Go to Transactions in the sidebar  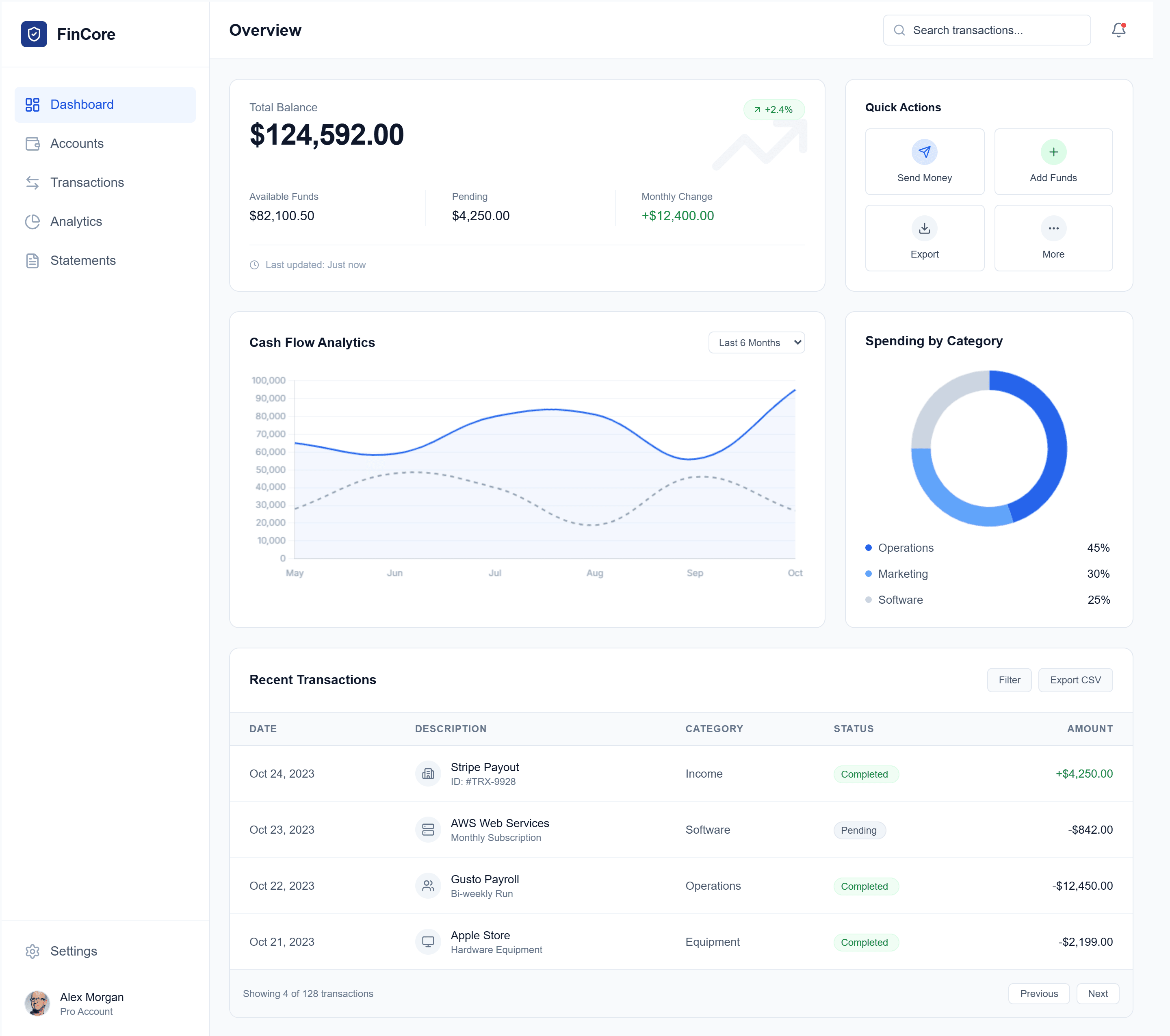tap(87, 182)
